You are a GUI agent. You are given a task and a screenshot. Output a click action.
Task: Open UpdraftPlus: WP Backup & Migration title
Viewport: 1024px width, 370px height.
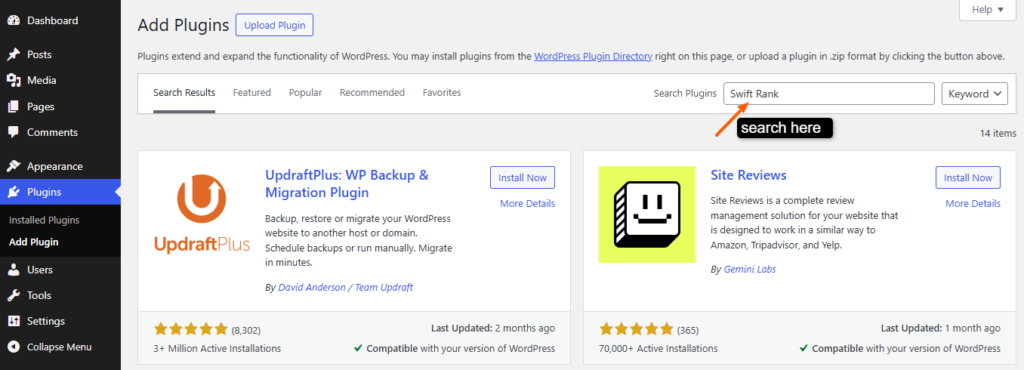pos(347,184)
